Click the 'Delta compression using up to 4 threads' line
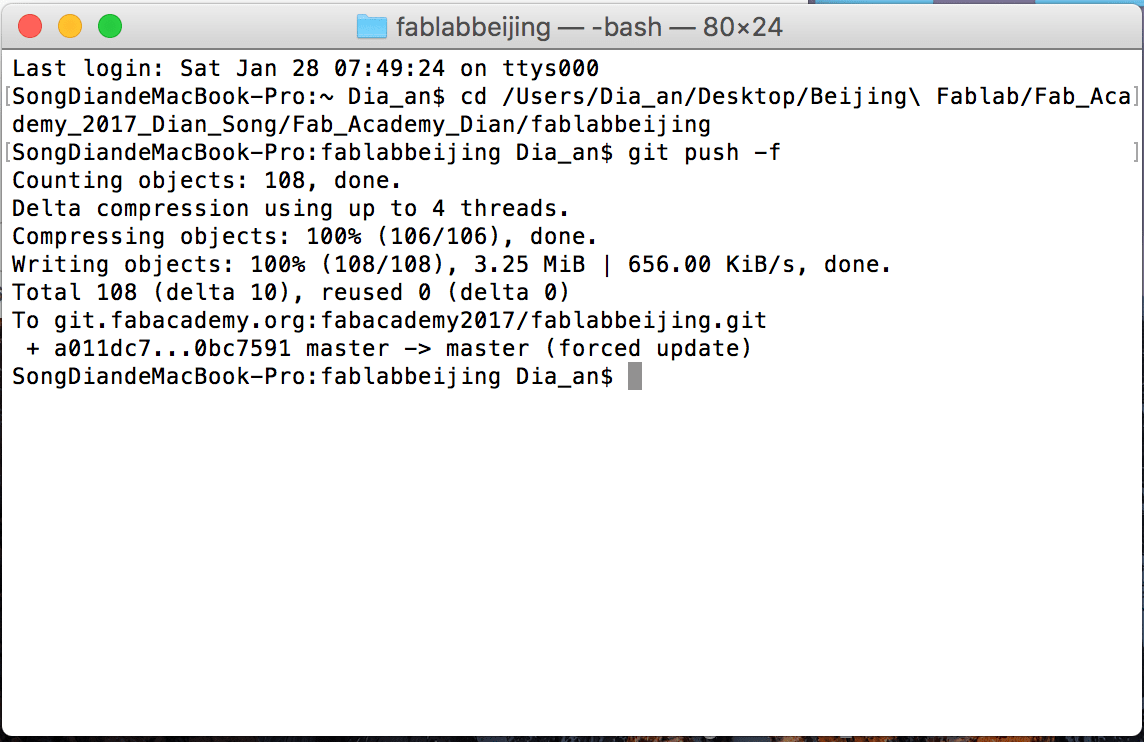This screenshot has width=1144, height=742. tap(290, 209)
